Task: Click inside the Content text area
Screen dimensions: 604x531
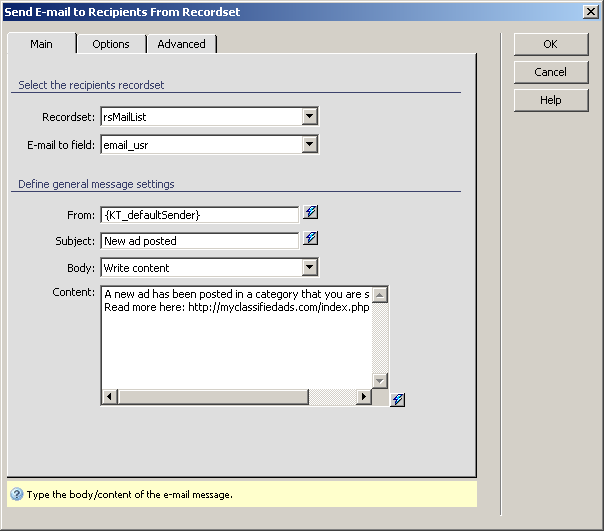Action: click(x=236, y=340)
